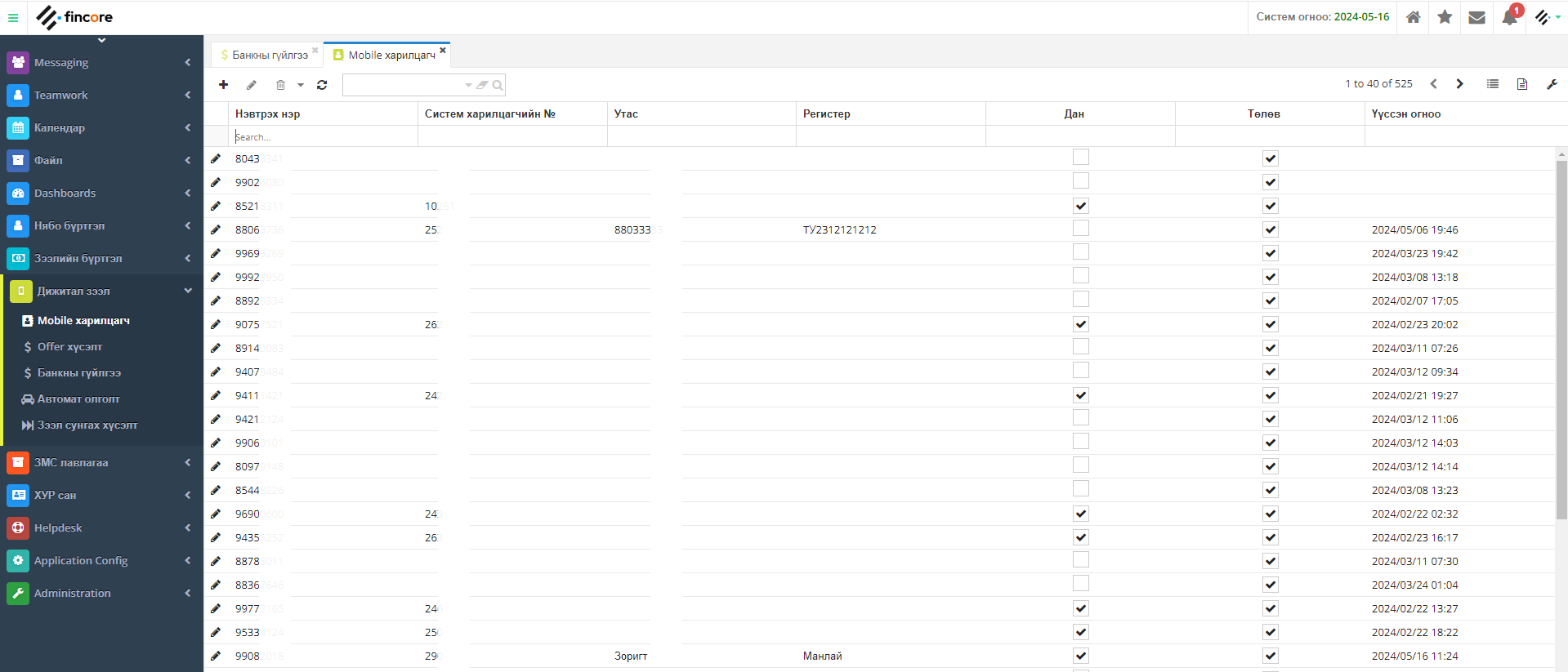Screen dimensions: 1568x672
Task: Open the mail envelope icon
Action: point(1476,17)
